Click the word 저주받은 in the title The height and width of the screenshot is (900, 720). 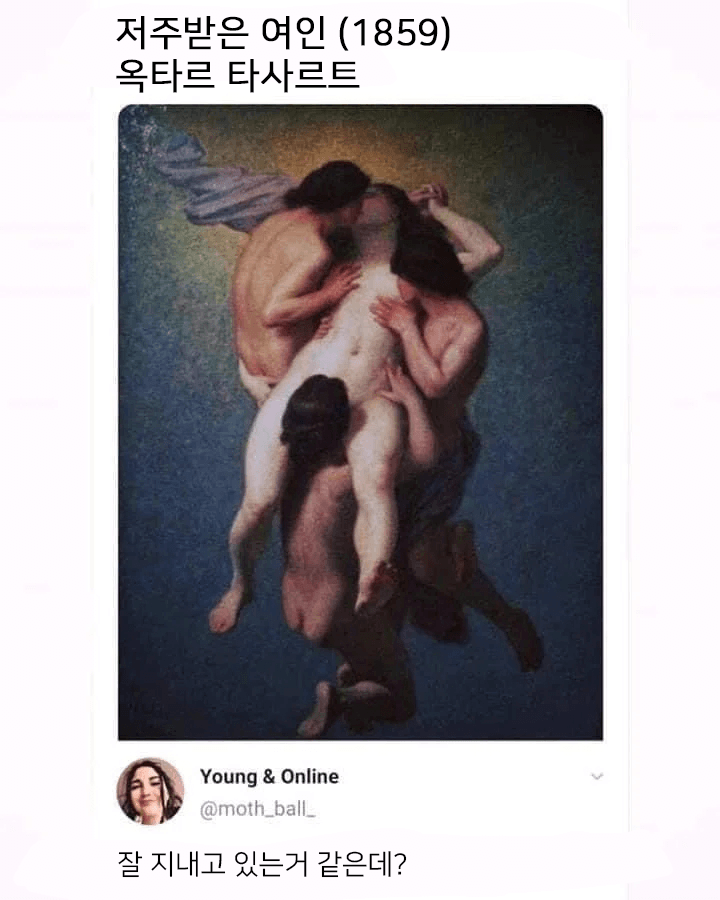click(182, 33)
